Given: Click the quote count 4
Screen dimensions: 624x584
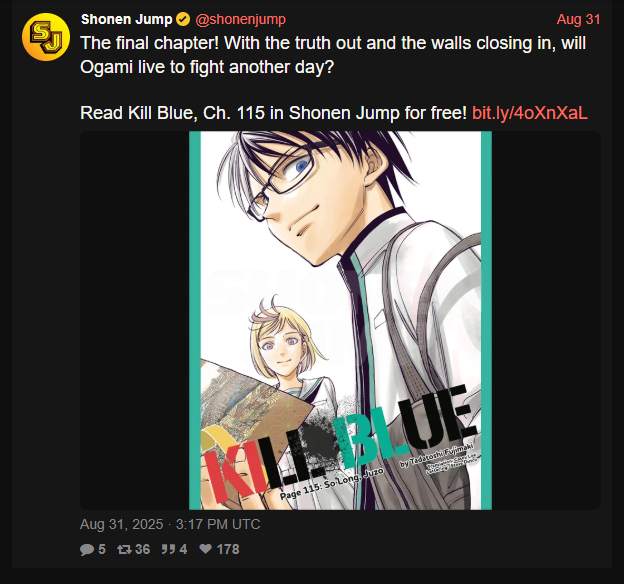Looking at the screenshot, I should pyautogui.click(x=183, y=549).
